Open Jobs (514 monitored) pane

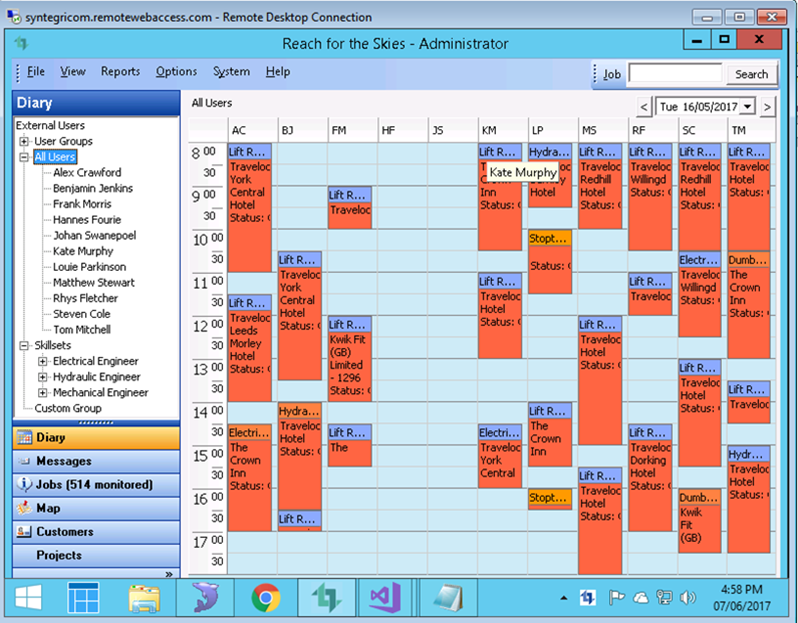[96, 485]
